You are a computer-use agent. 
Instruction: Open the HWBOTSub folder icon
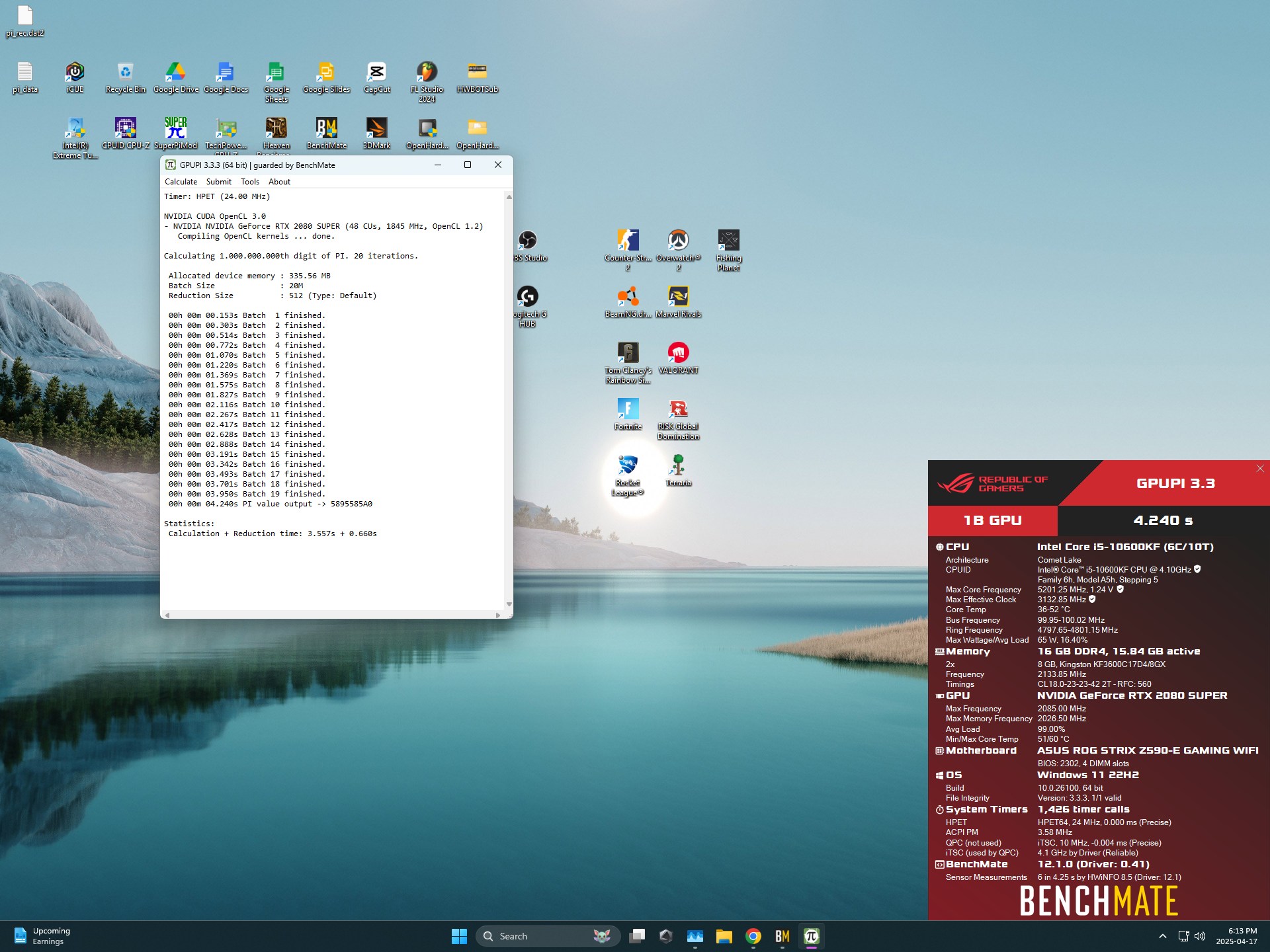click(477, 77)
